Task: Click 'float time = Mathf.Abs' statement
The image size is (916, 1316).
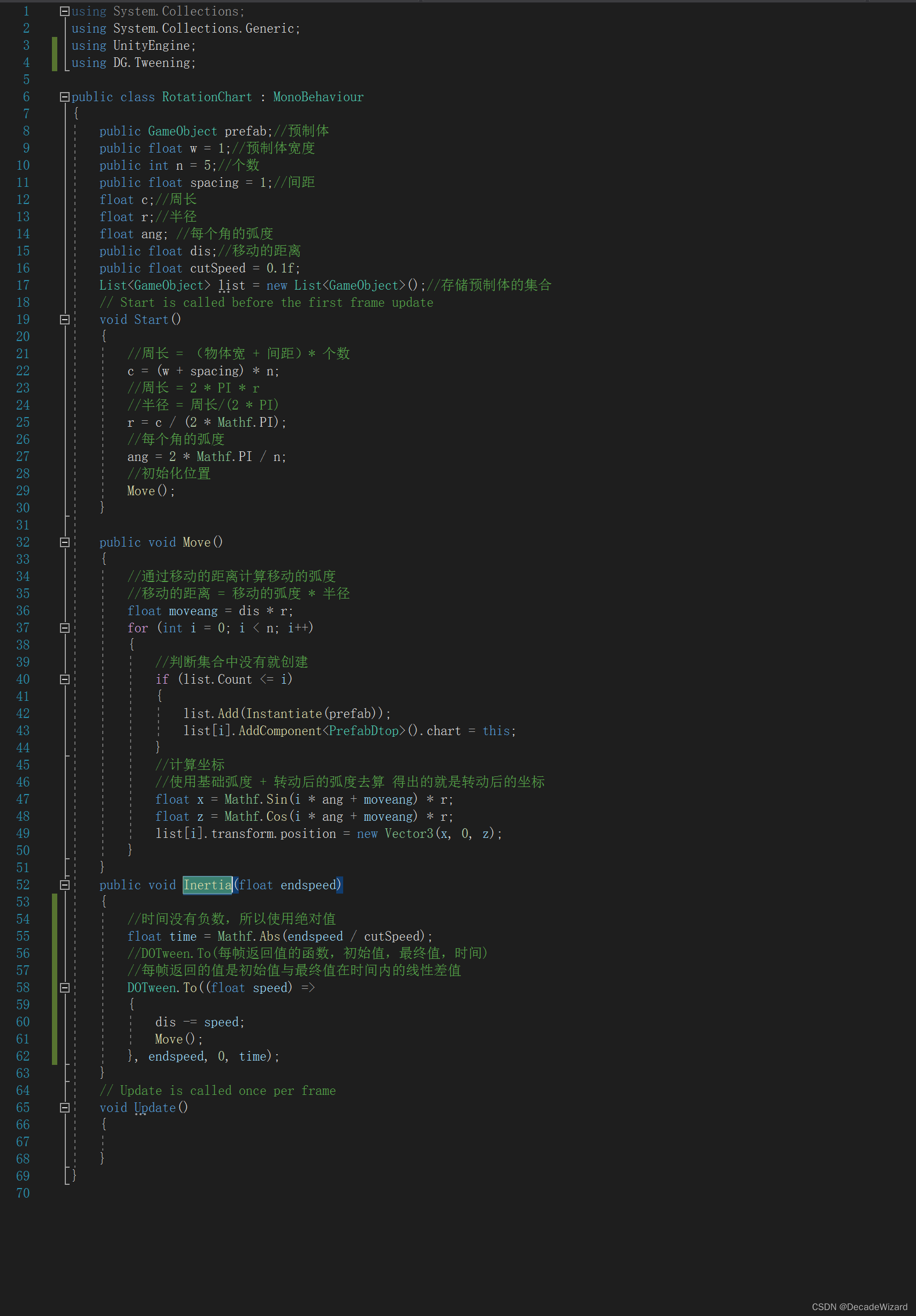Action: (280, 936)
